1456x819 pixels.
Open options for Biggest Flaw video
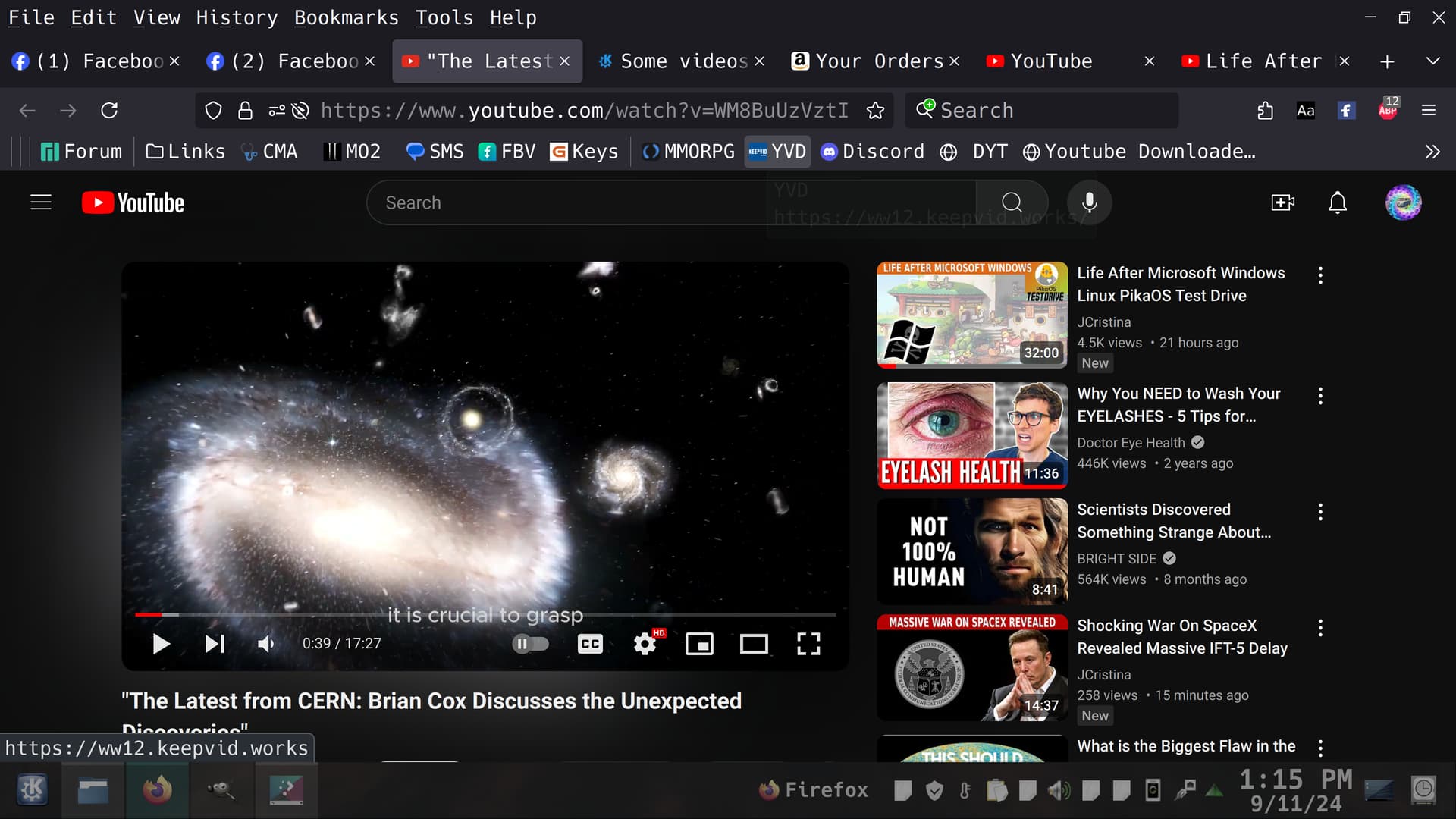(x=1320, y=748)
